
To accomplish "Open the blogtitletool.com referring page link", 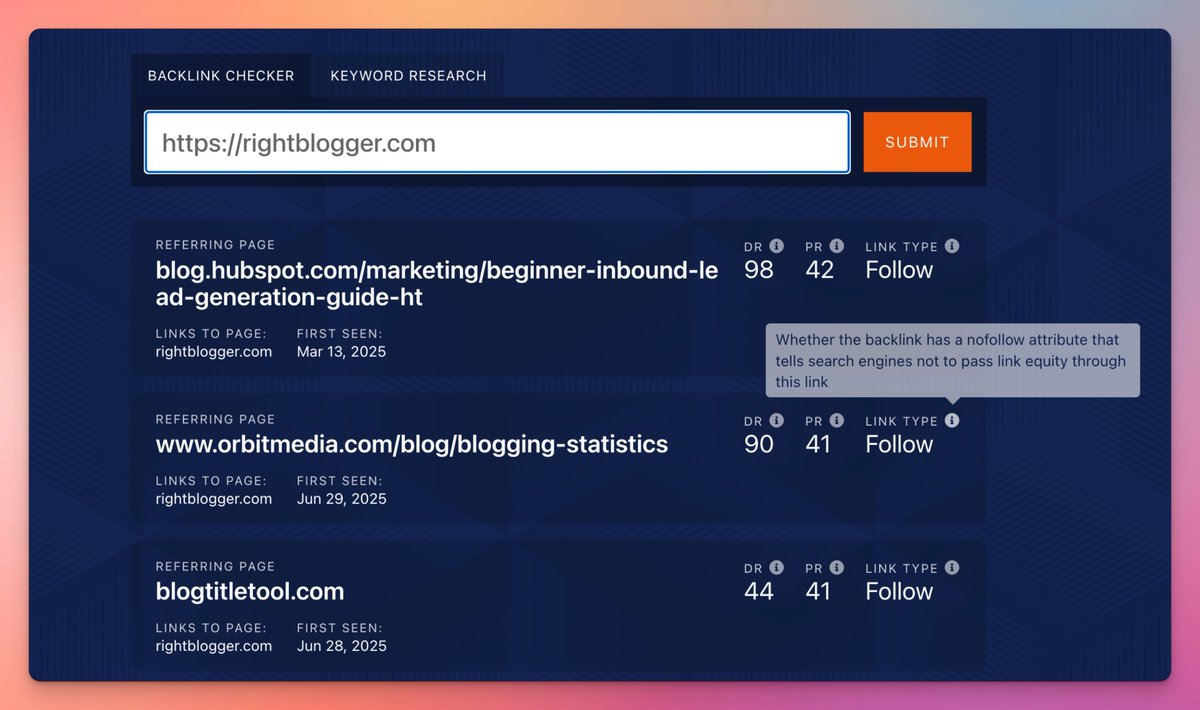I will (x=250, y=591).
